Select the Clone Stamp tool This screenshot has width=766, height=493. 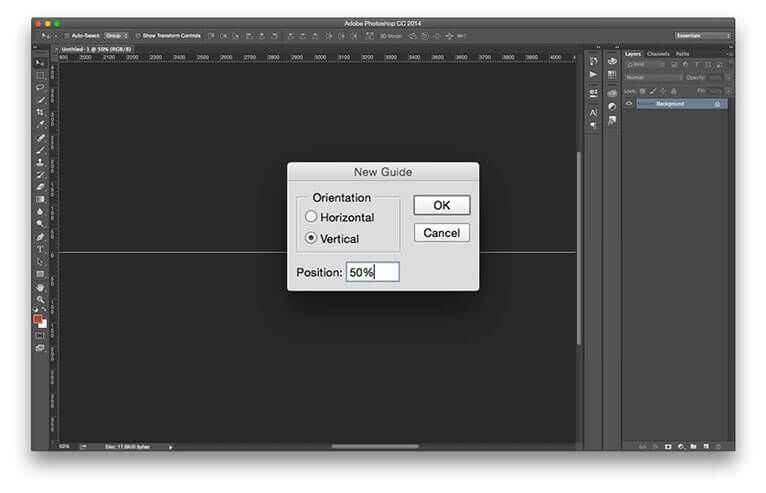(x=40, y=162)
